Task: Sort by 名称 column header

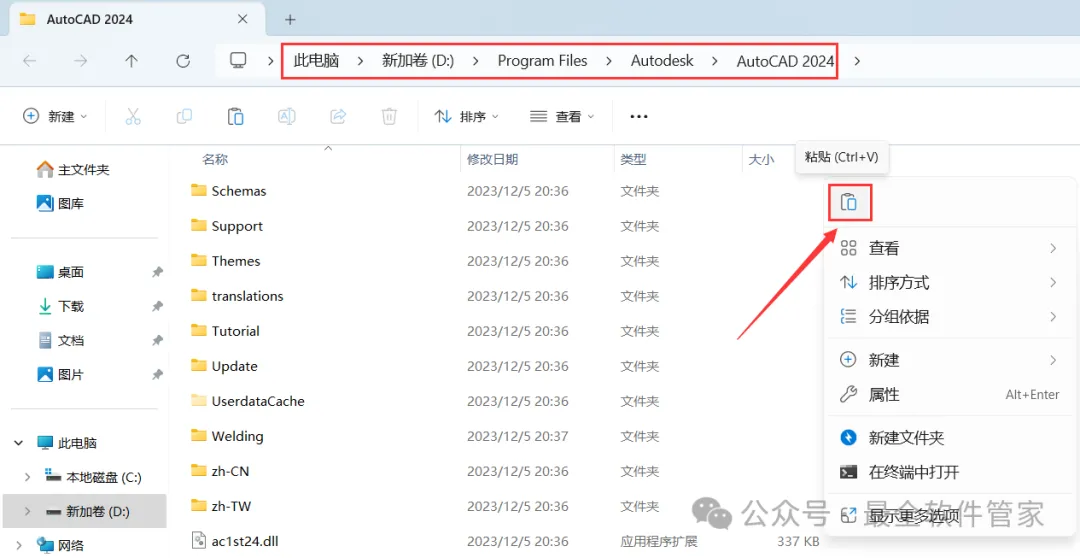Action: 215,160
